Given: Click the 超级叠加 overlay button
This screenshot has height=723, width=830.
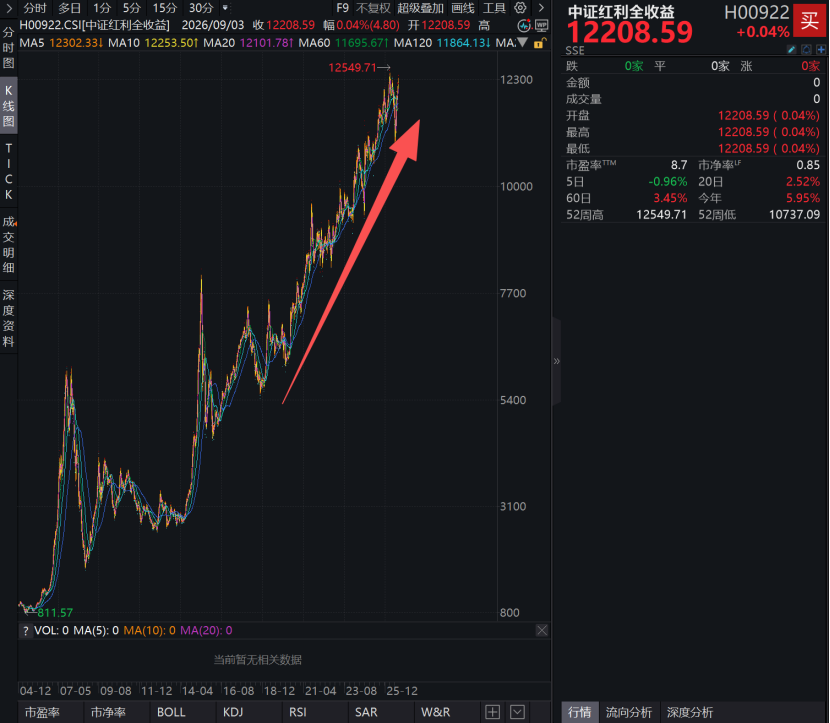Looking at the screenshot, I should tap(420, 8).
